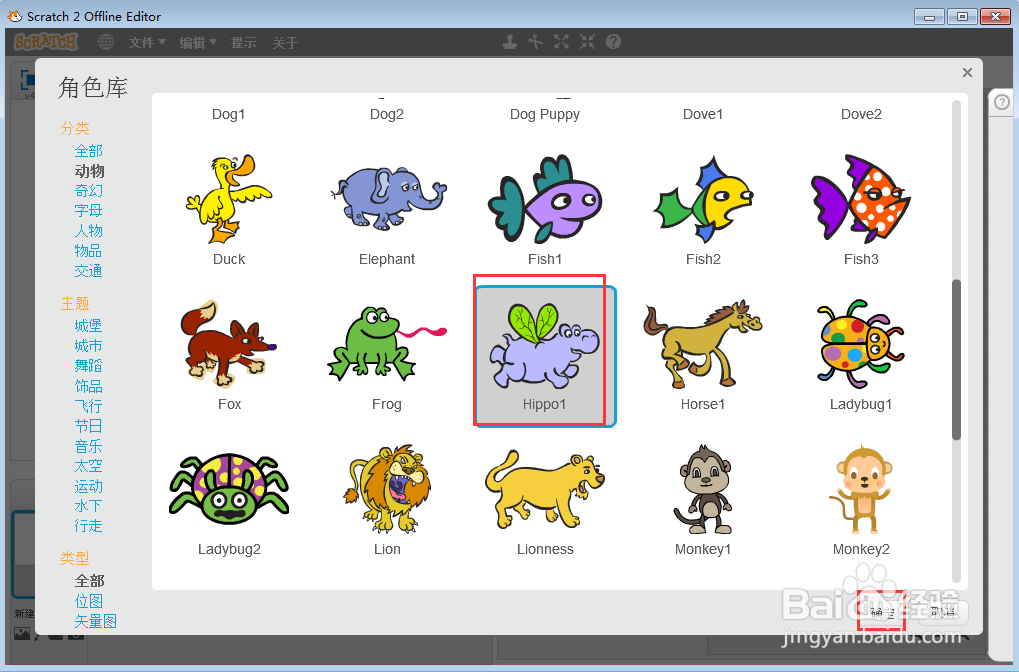This screenshot has height=672, width=1019.
Task: Filter by 节日 theme
Action: tap(88, 426)
